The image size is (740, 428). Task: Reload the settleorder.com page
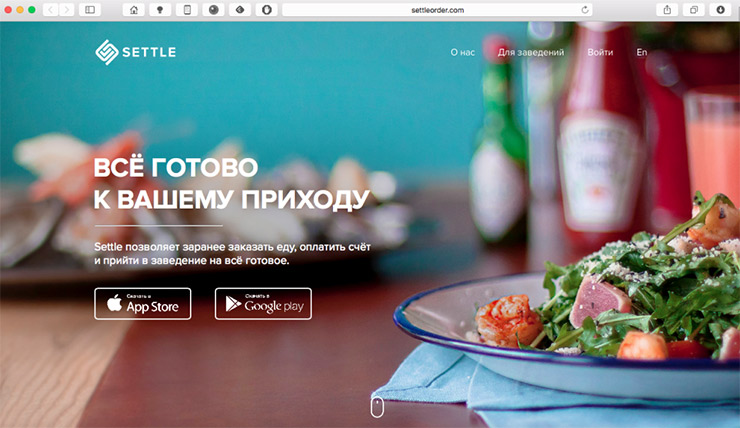(585, 10)
